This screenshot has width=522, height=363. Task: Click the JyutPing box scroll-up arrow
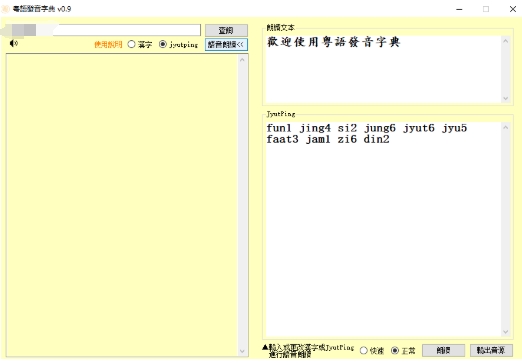pos(506,127)
